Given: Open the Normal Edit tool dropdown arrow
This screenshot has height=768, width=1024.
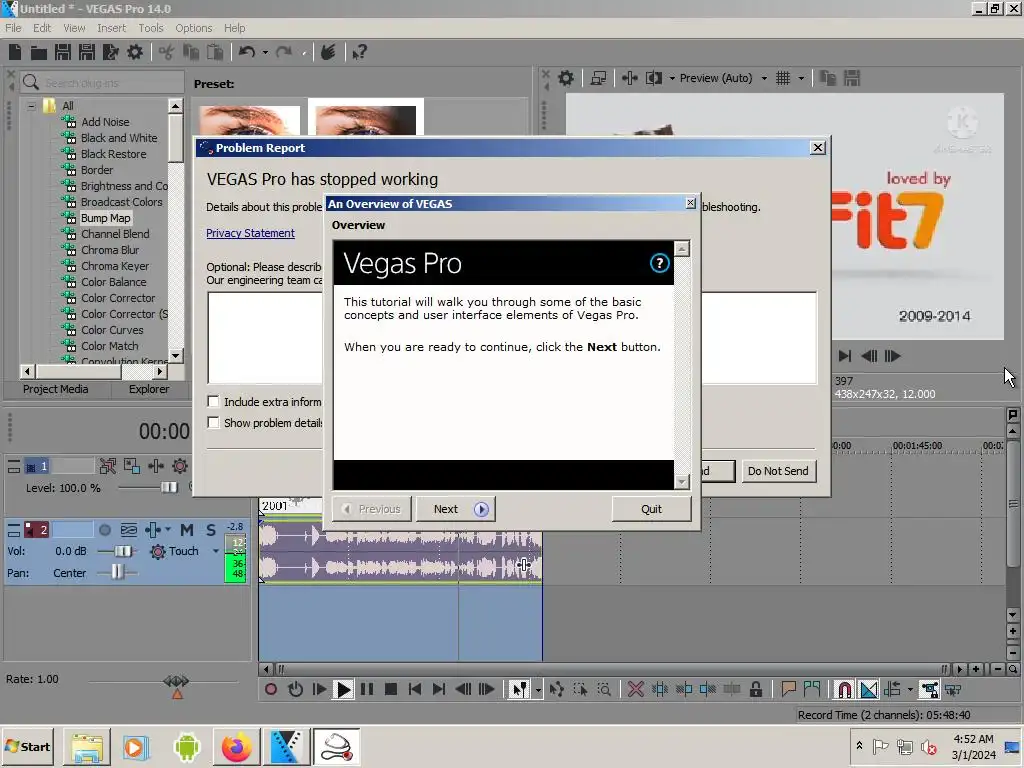Looking at the screenshot, I should (537, 689).
